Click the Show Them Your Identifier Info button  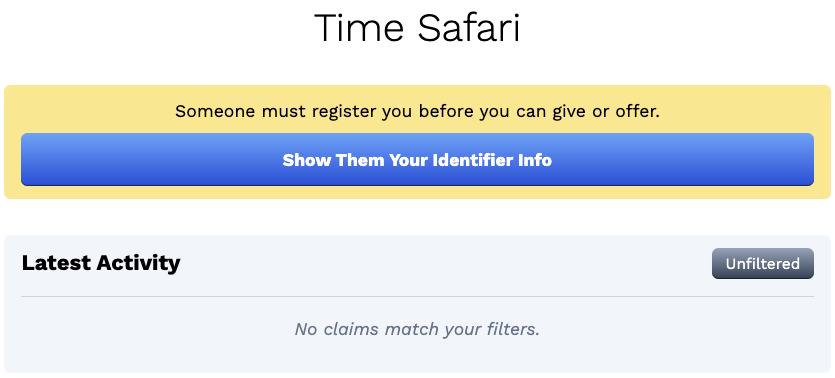click(417, 160)
